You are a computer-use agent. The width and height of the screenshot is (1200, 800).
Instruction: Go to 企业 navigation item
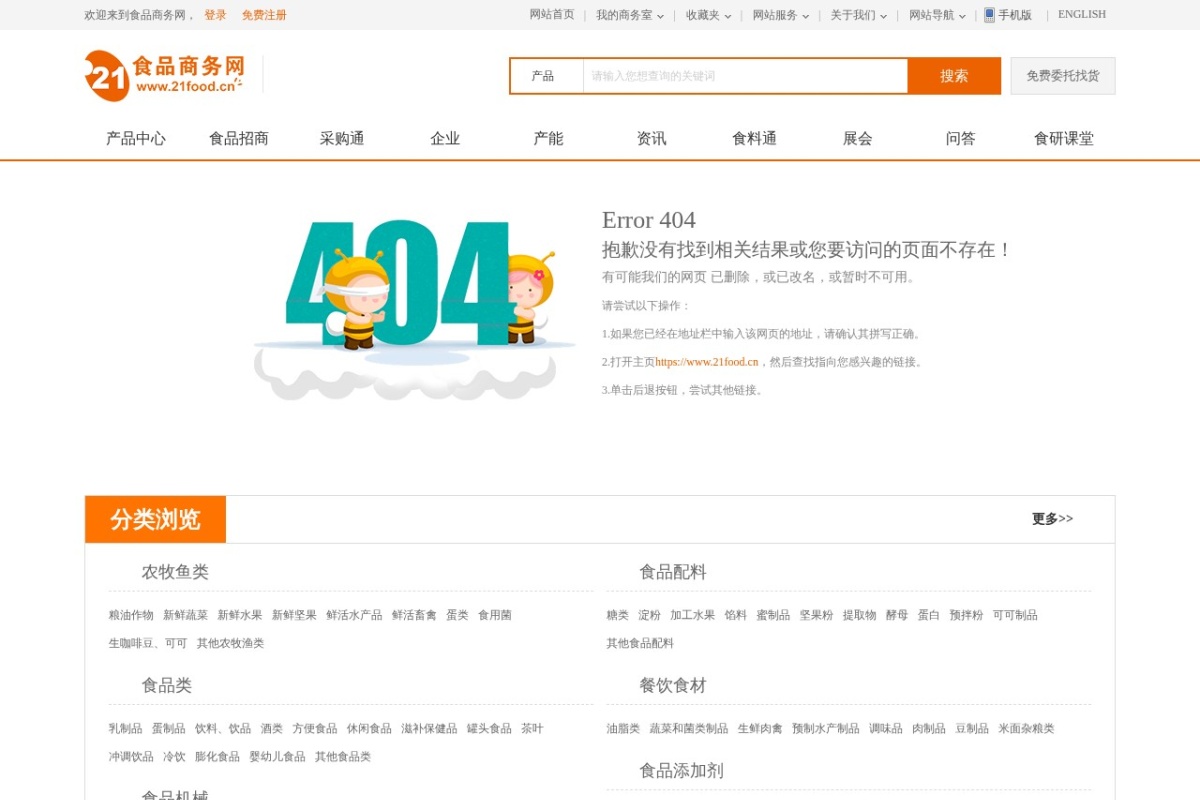point(445,139)
